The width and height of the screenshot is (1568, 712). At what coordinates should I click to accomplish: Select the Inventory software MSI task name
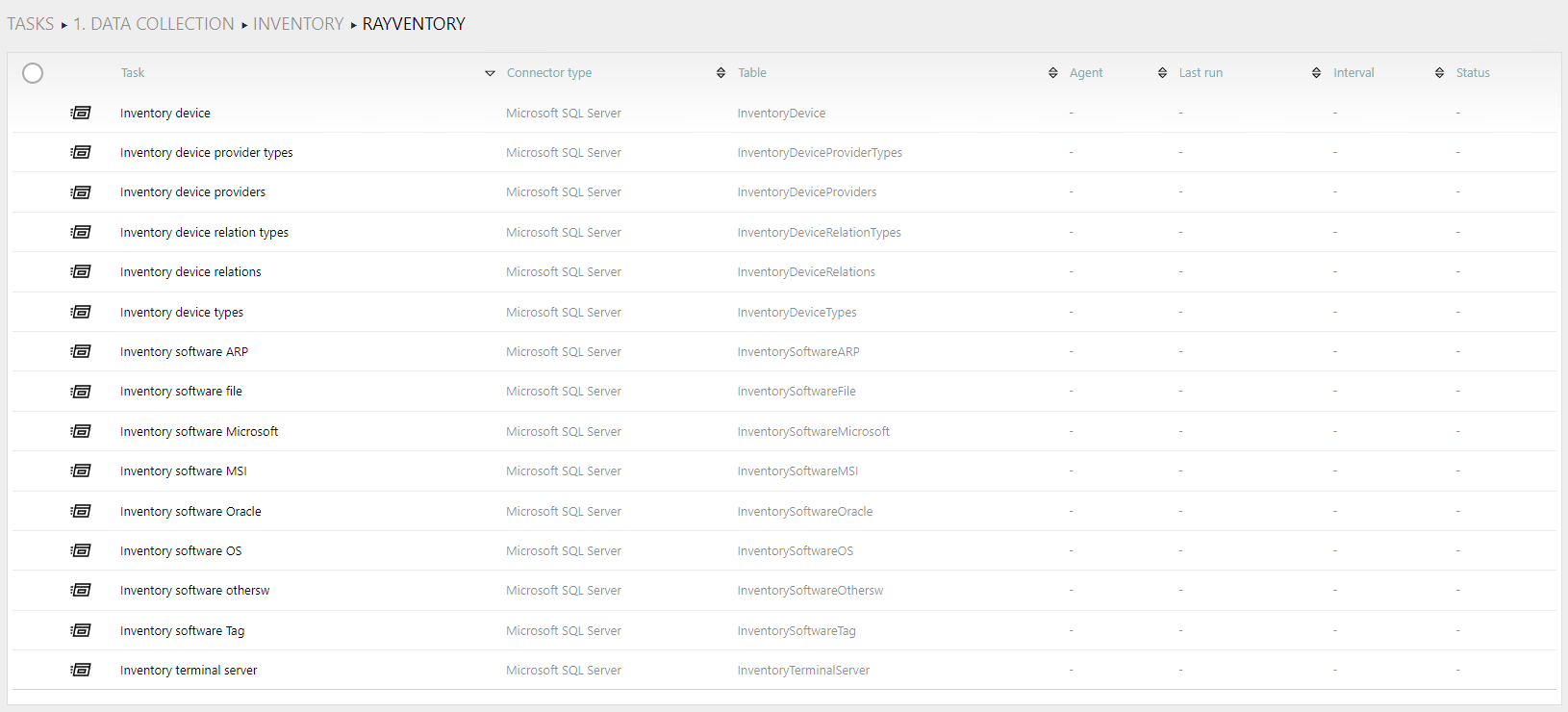click(184, 470)
